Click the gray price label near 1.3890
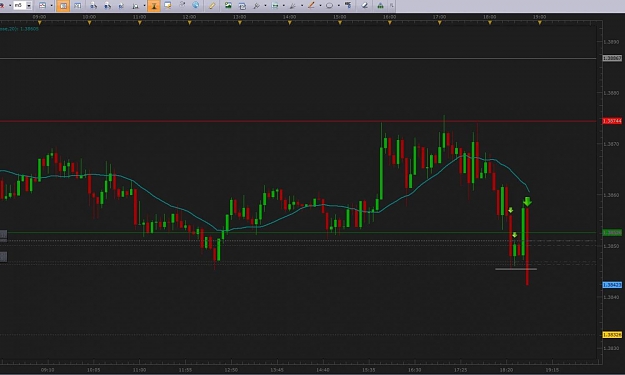Image resolution: width=625 pixels, height=375 pixels. click(x=612, y=58)
